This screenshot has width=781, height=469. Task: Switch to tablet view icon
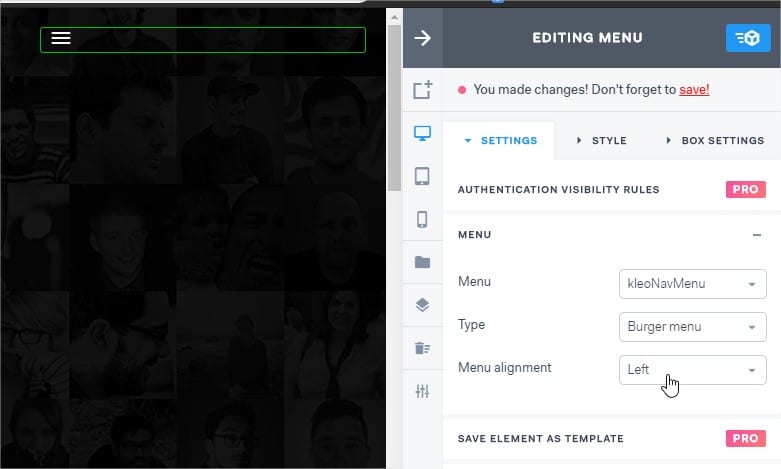tap(422, 176)
